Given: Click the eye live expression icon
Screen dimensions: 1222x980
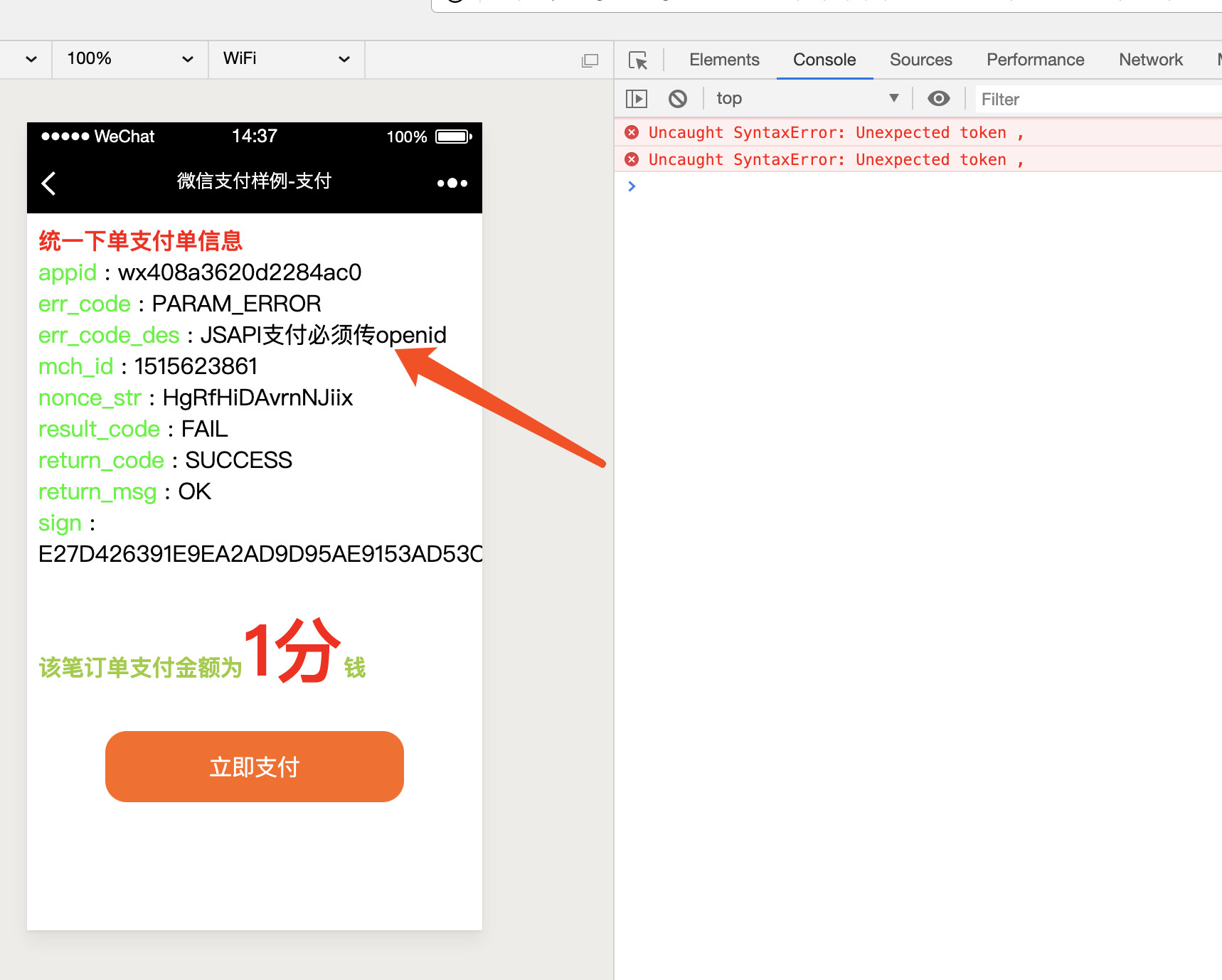Looking at the screenshot, I should point(939,99).
